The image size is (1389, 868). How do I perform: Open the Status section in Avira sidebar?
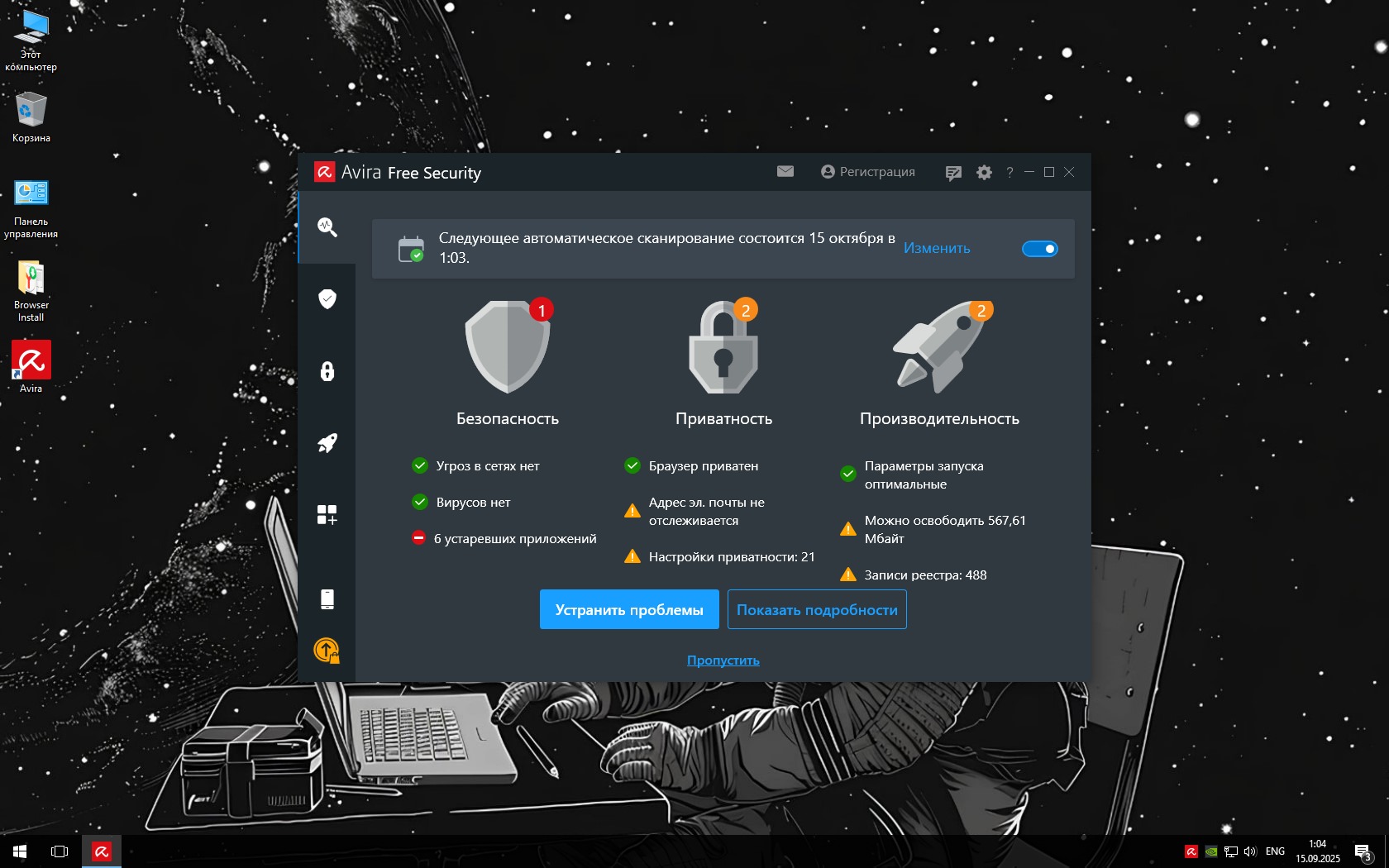coord(327,227)
